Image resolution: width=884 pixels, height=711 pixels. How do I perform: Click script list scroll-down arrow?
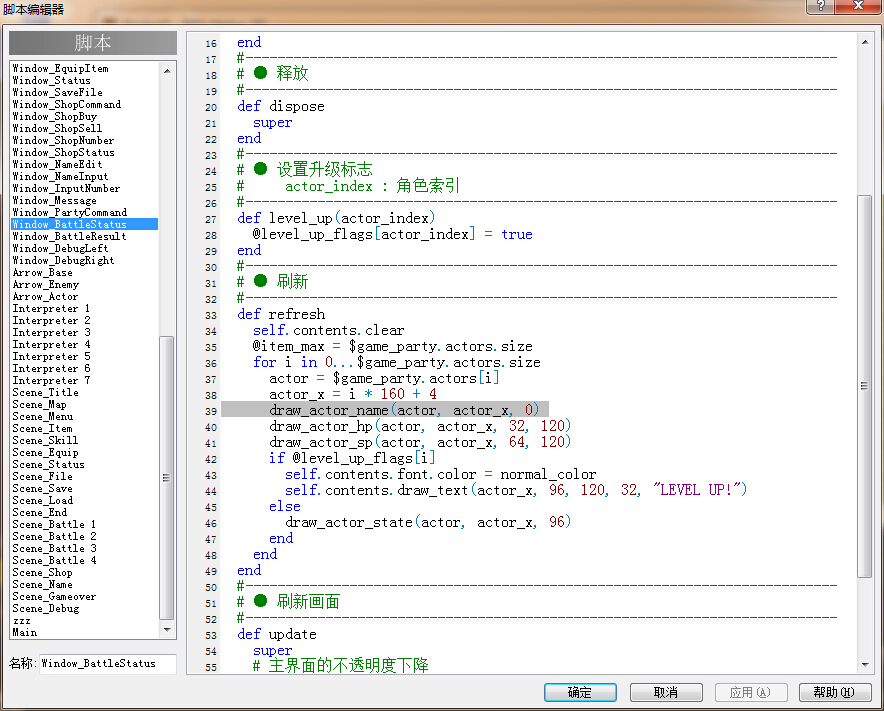(x=167, y=629)
